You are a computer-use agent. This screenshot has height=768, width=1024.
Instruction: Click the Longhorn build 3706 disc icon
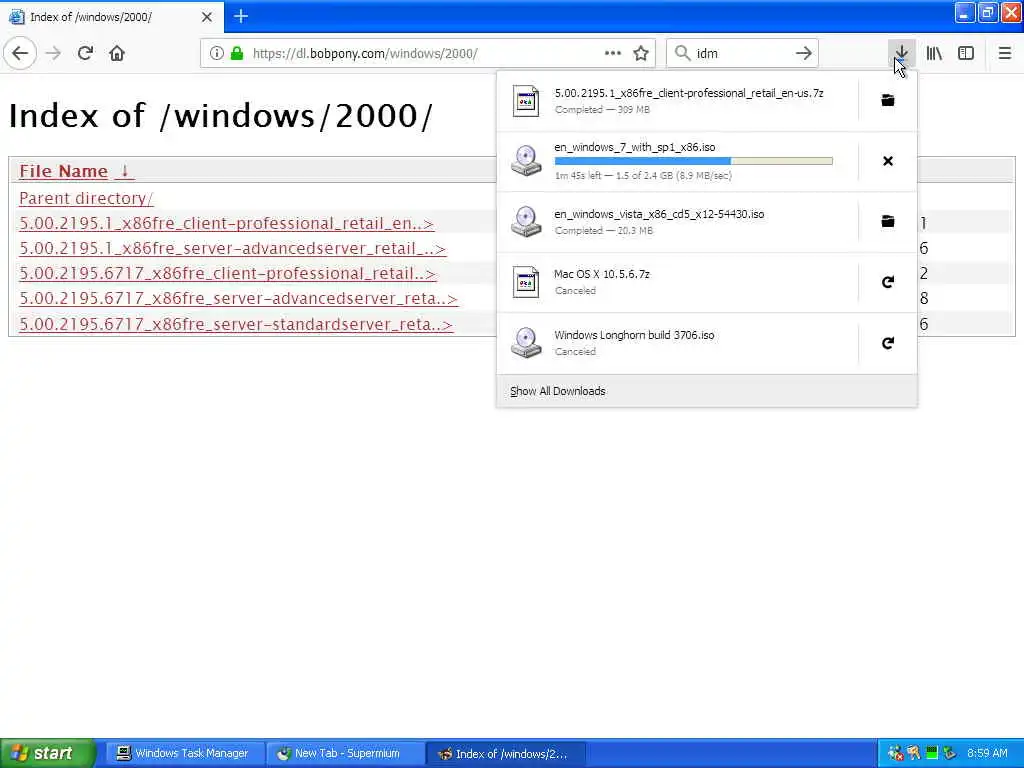(526, 343)
